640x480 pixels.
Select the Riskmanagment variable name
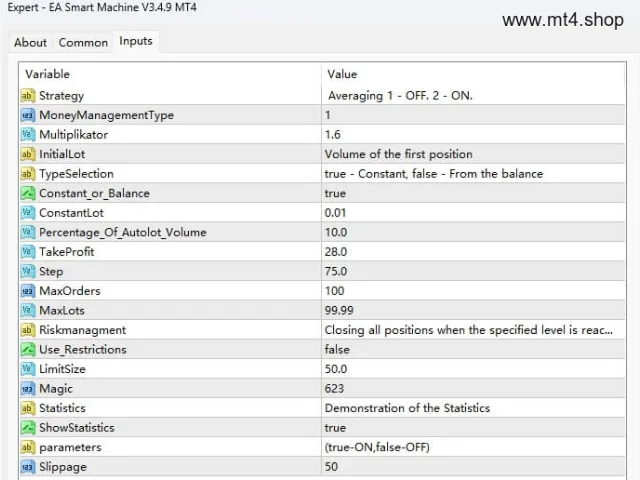click(x=82, y=330)
